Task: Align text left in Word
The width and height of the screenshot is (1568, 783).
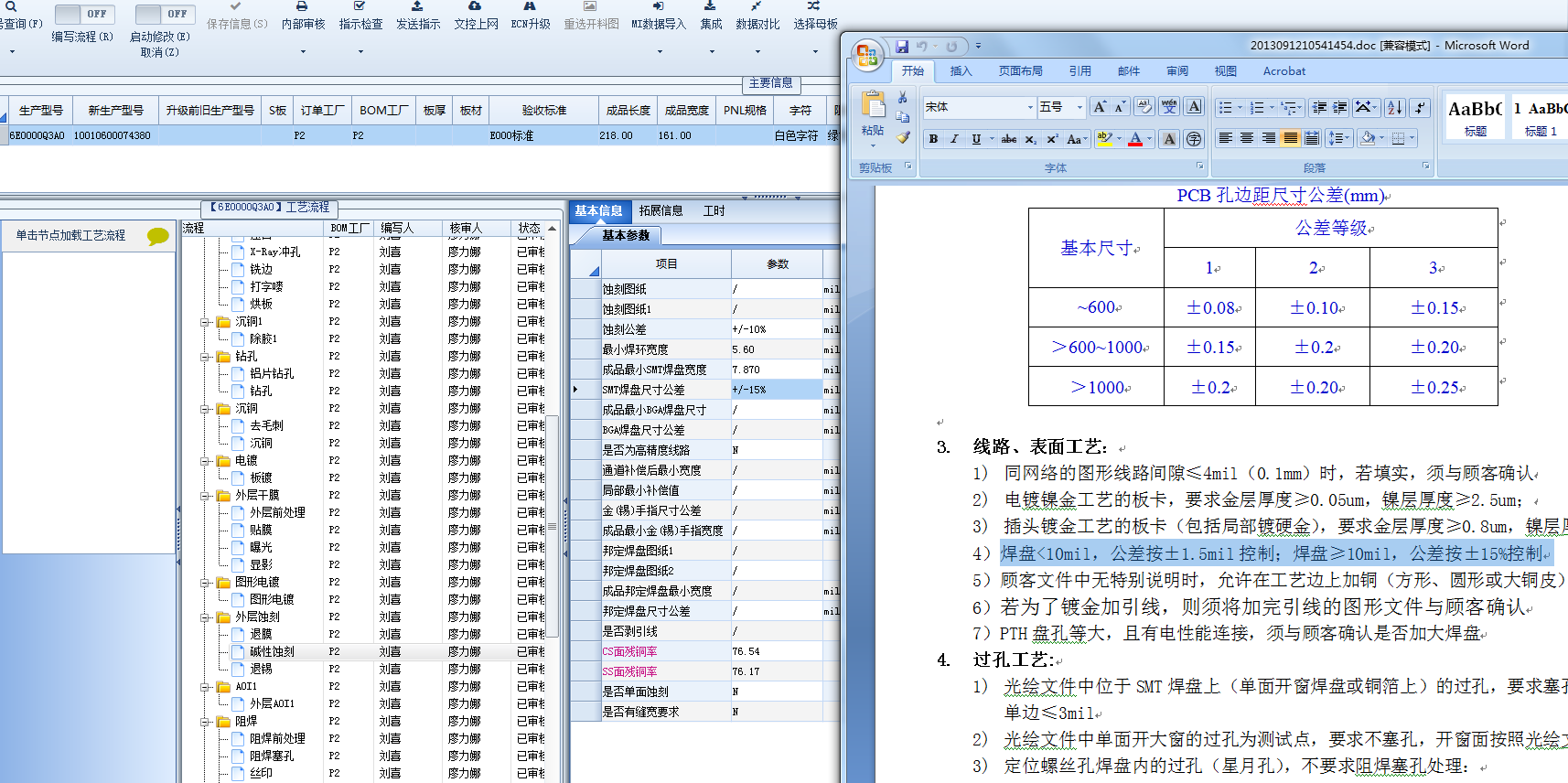Action: point(1226,139)
